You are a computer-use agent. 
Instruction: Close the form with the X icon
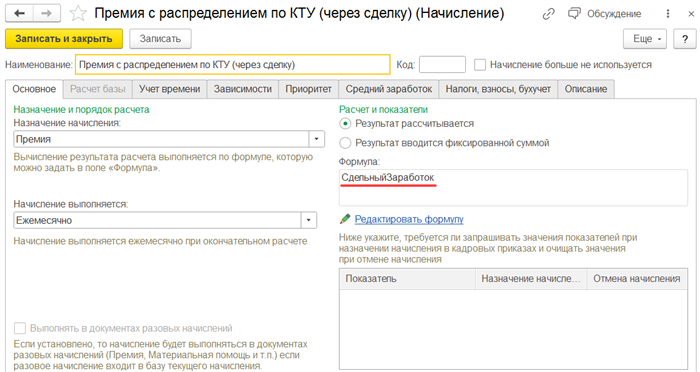click(x=691, y=14)
